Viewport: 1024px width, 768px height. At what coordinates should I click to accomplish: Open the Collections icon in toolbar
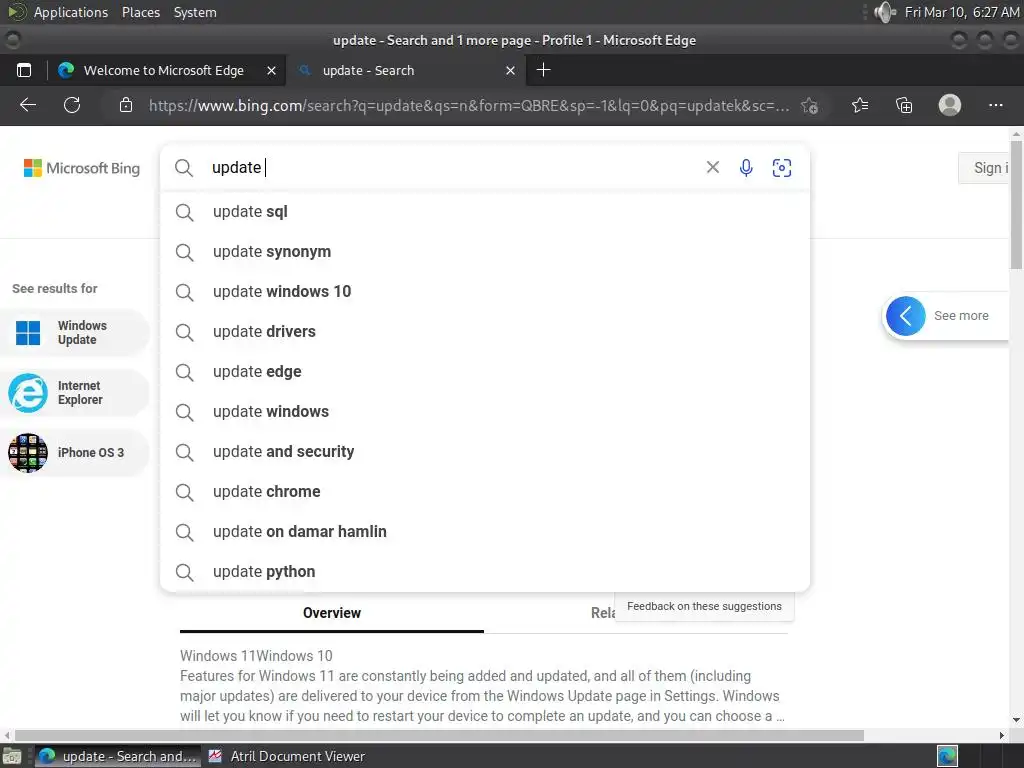point(904,105)
